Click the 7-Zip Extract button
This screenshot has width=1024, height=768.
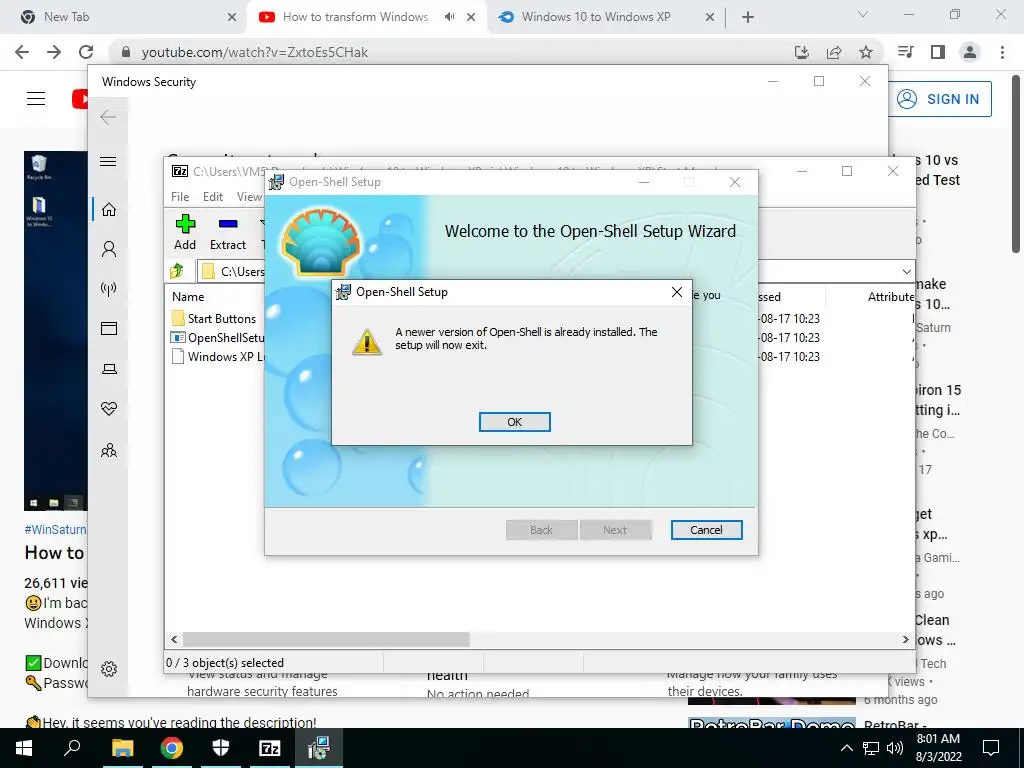(228, 232)
